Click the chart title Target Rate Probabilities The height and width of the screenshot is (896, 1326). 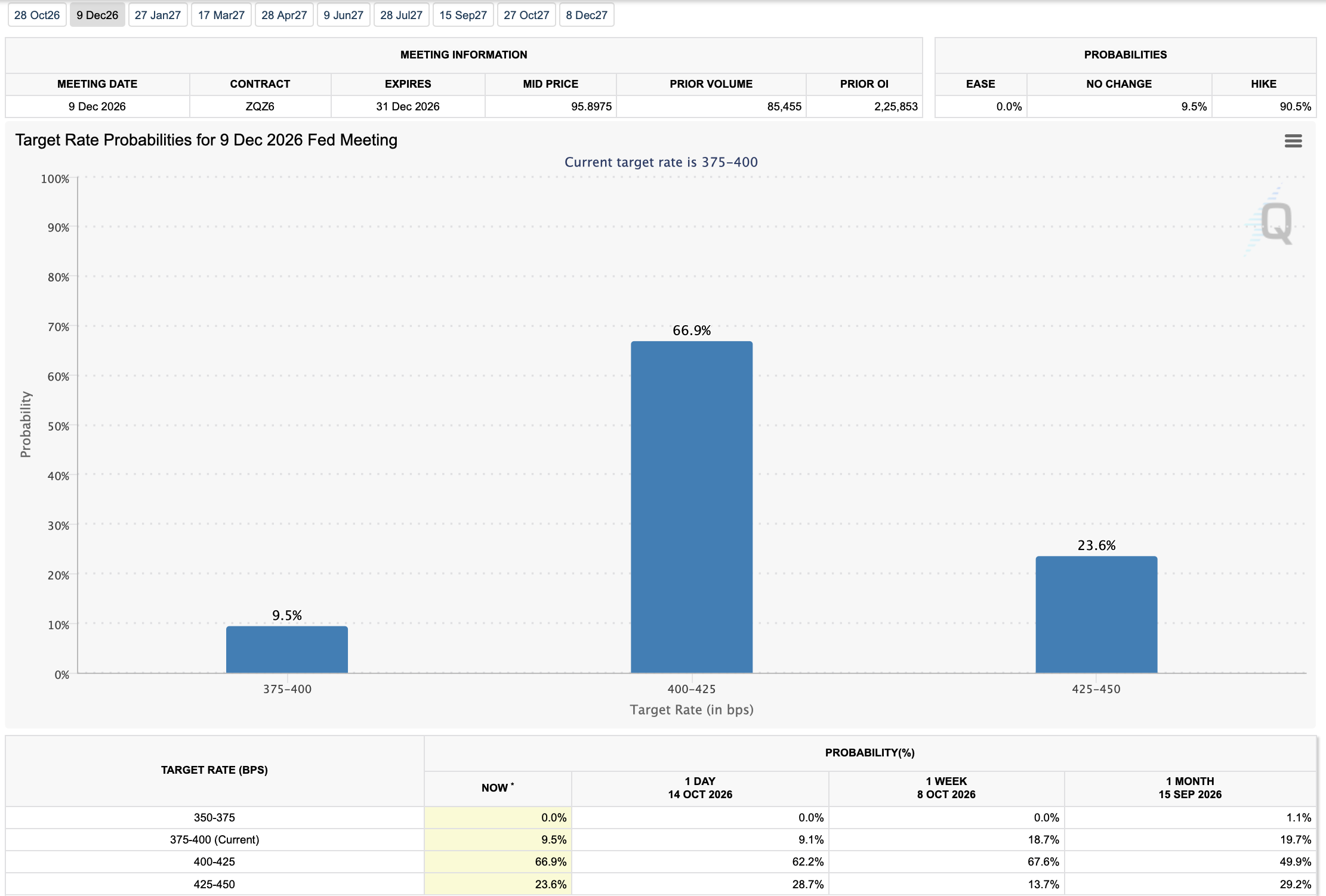click(206, 140)
